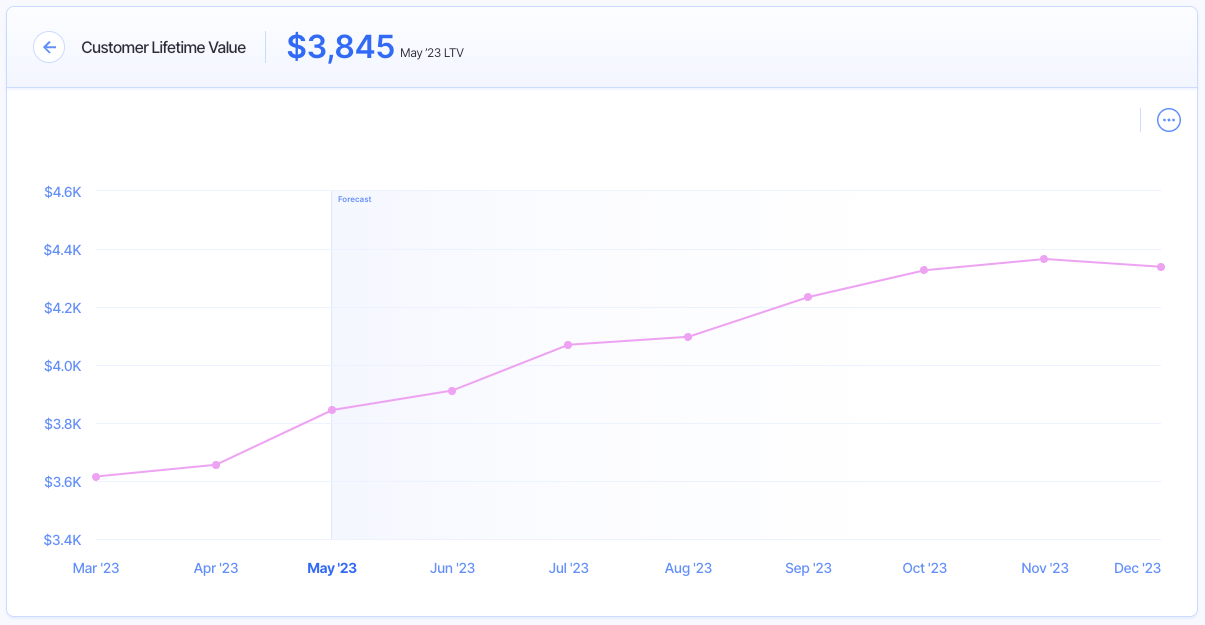Click the $4.6K y-axis label
The width and height of the screenshot is (1205, 625).
click(61, 192)
